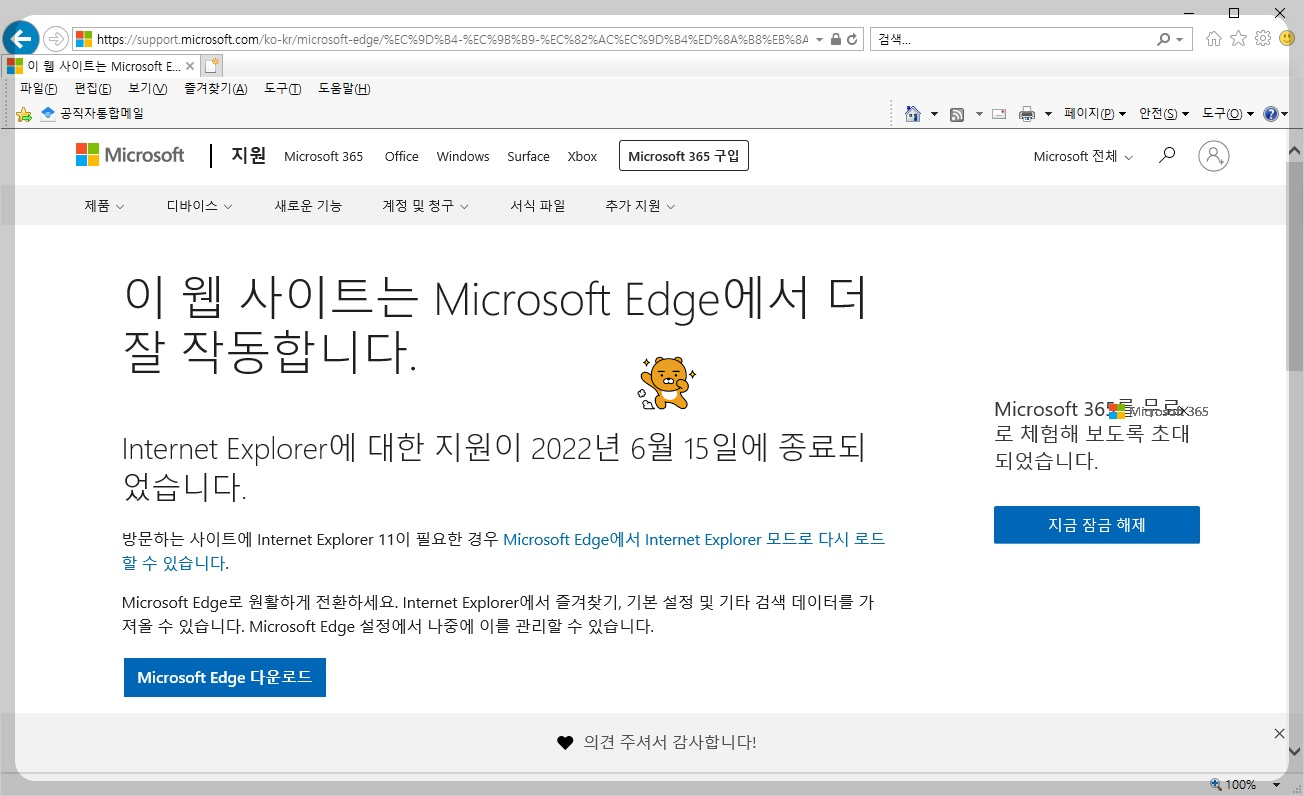The image size is (1304, 796).
Task: Close the current tab with its X
Action: click(190, 66)
